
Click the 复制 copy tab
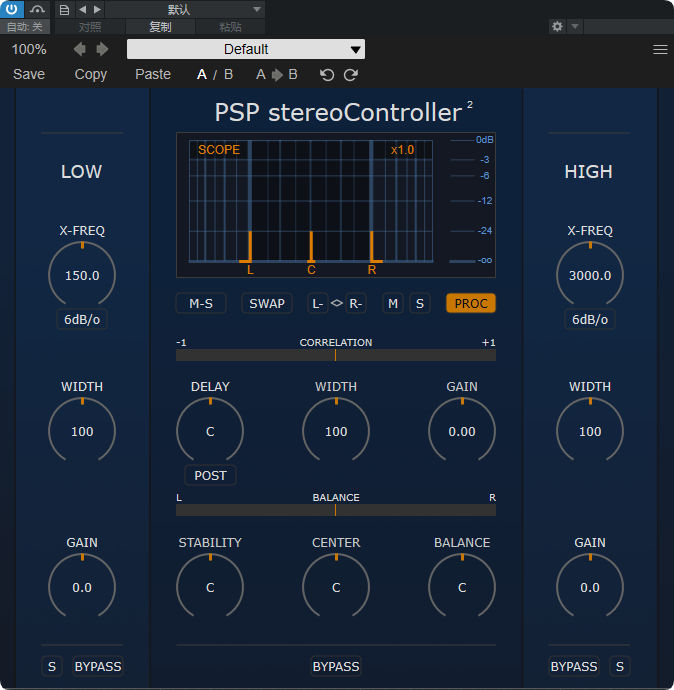click(160, 27)
